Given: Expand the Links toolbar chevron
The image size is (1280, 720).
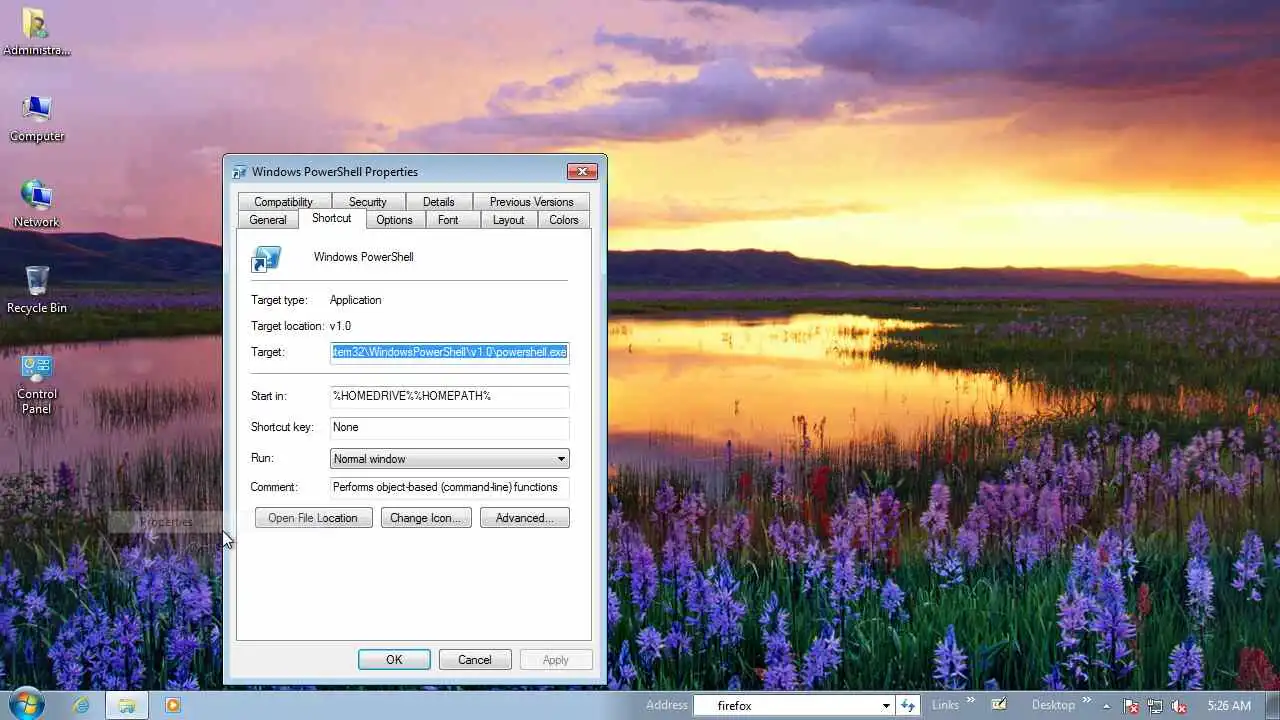Looking at the screenshot, I should pyautogui.click(x=970, y=701).
